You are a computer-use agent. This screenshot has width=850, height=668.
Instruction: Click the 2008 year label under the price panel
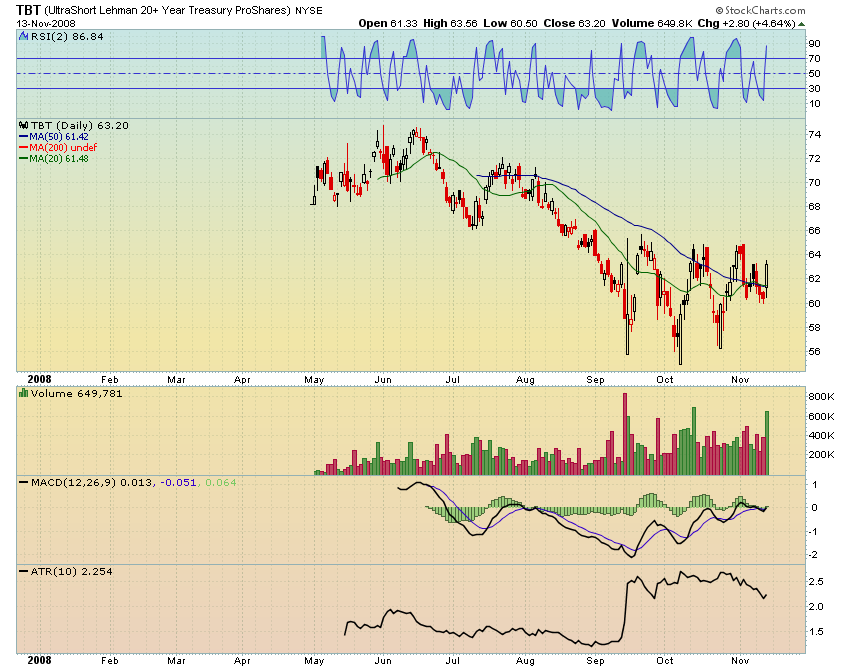40,379
